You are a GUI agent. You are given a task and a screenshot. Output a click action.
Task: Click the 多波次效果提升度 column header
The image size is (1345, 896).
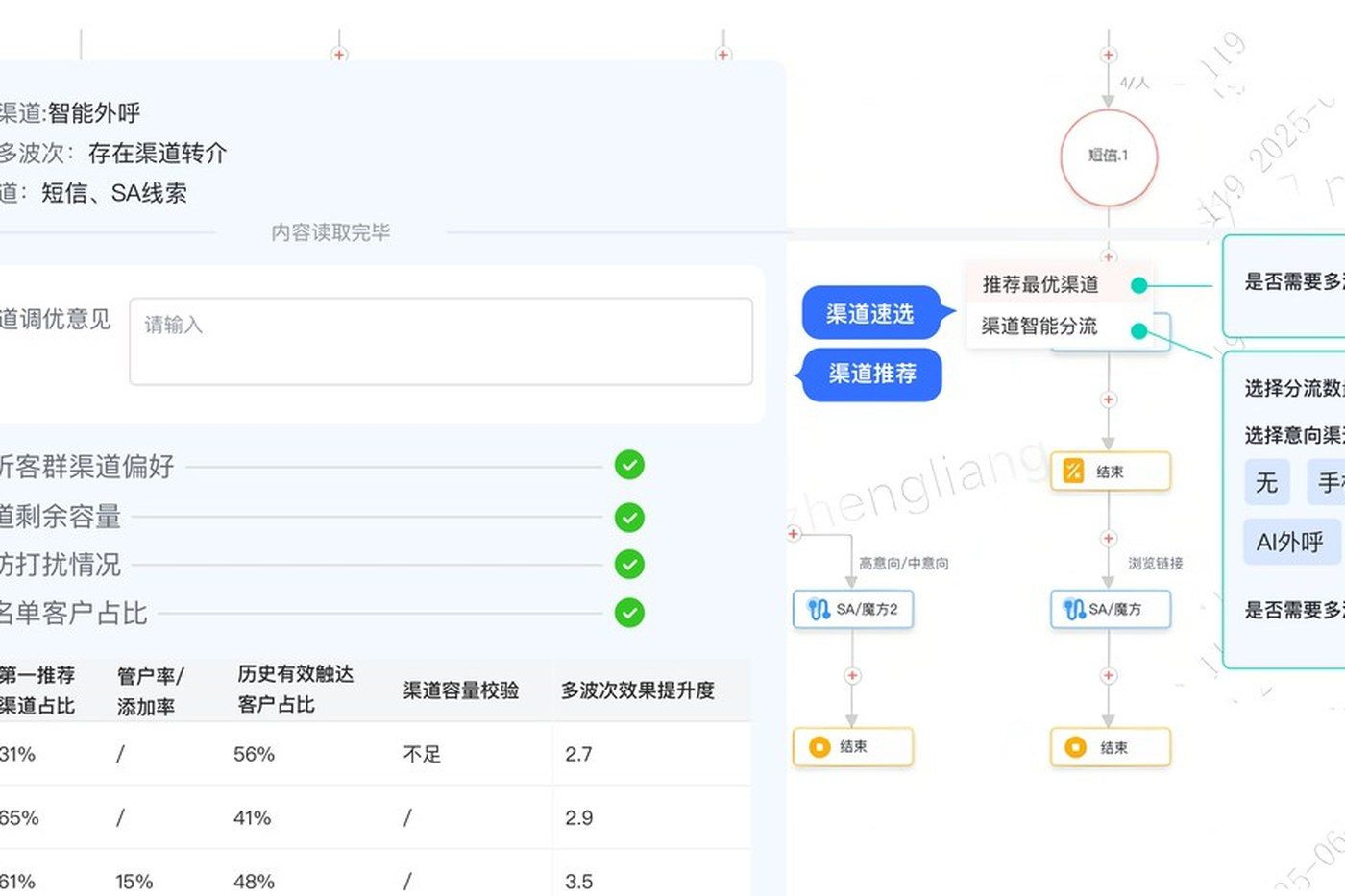(x=638, y=690)
